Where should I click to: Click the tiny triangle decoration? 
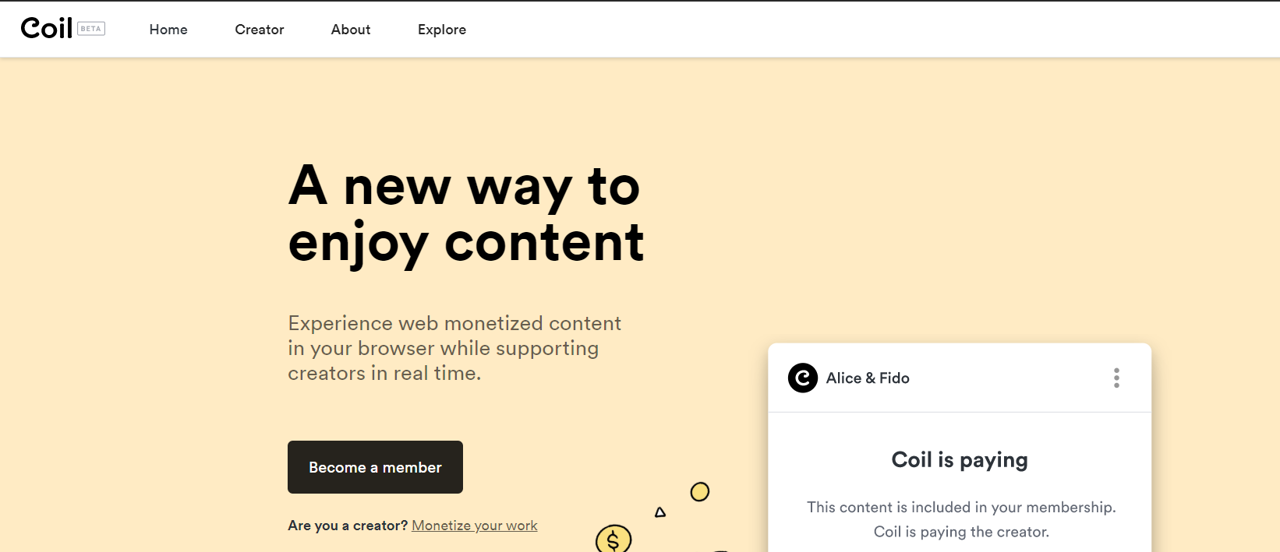click(x=660, y=512)
